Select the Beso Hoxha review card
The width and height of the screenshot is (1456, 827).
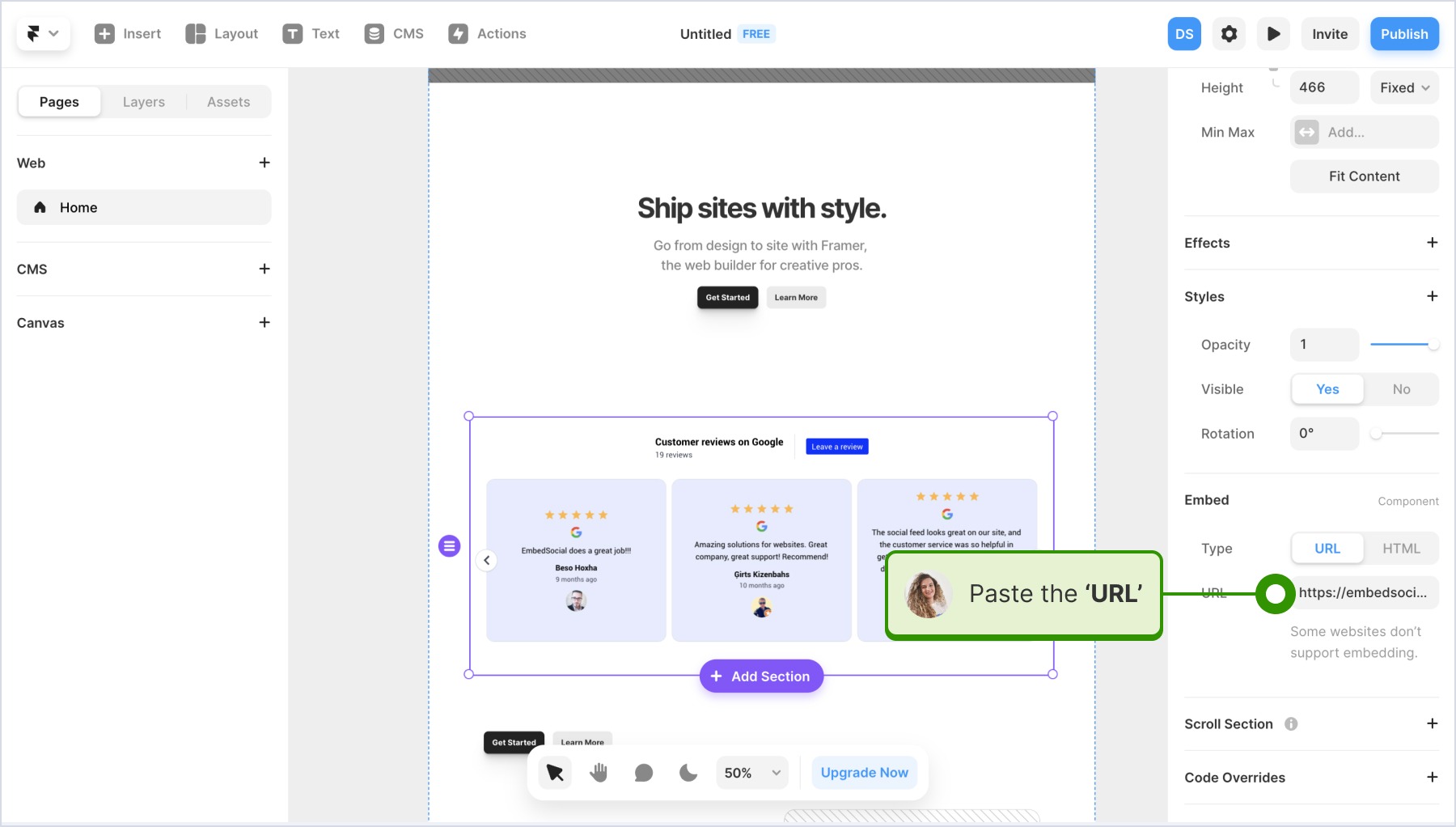576,560
